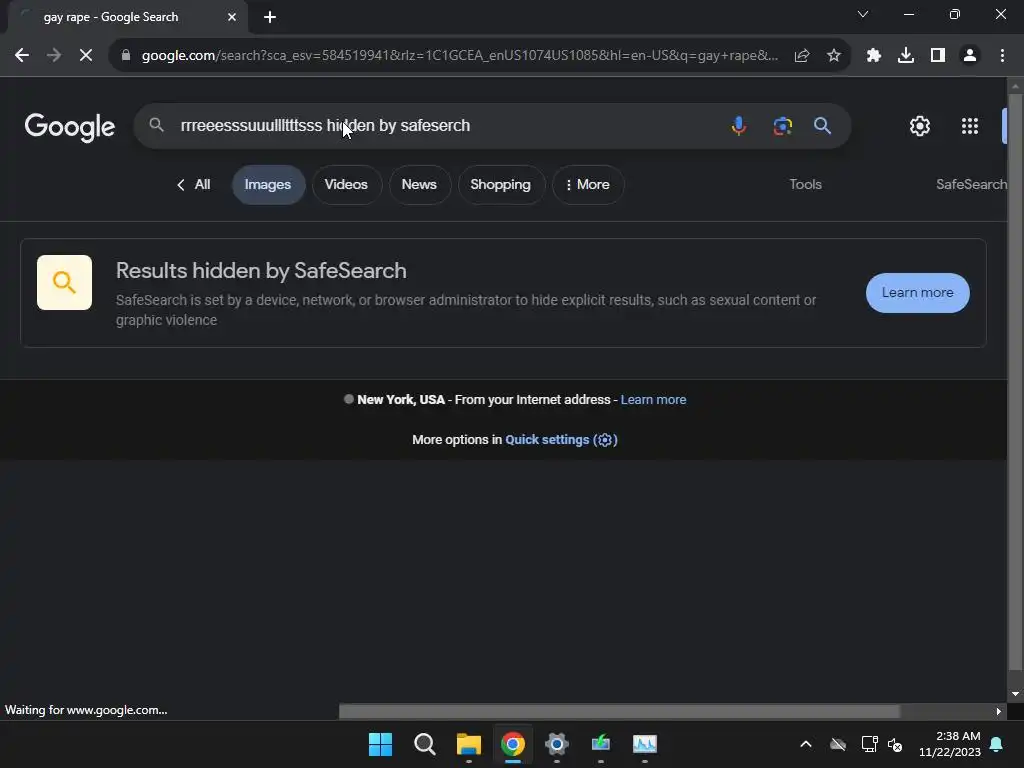Open the Google apps grid
The height and width of the screenshot is (768, 1024).
(x=970, y=126)
